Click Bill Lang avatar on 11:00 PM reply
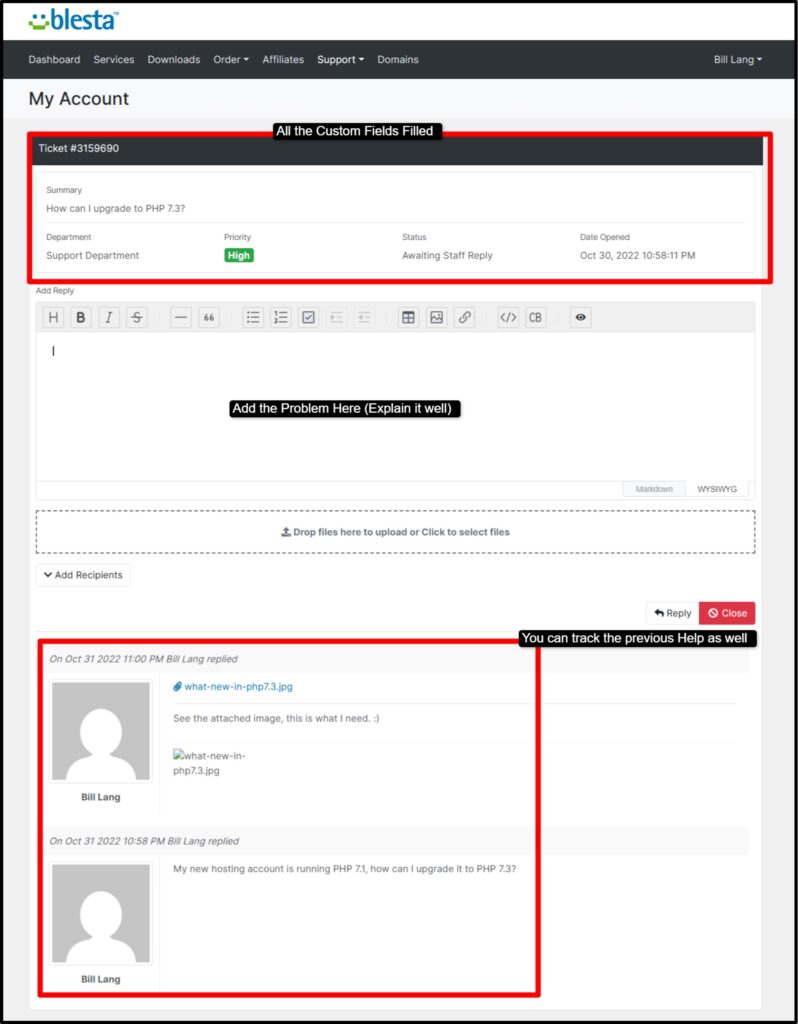798x1024 pixels. point(101,730)
